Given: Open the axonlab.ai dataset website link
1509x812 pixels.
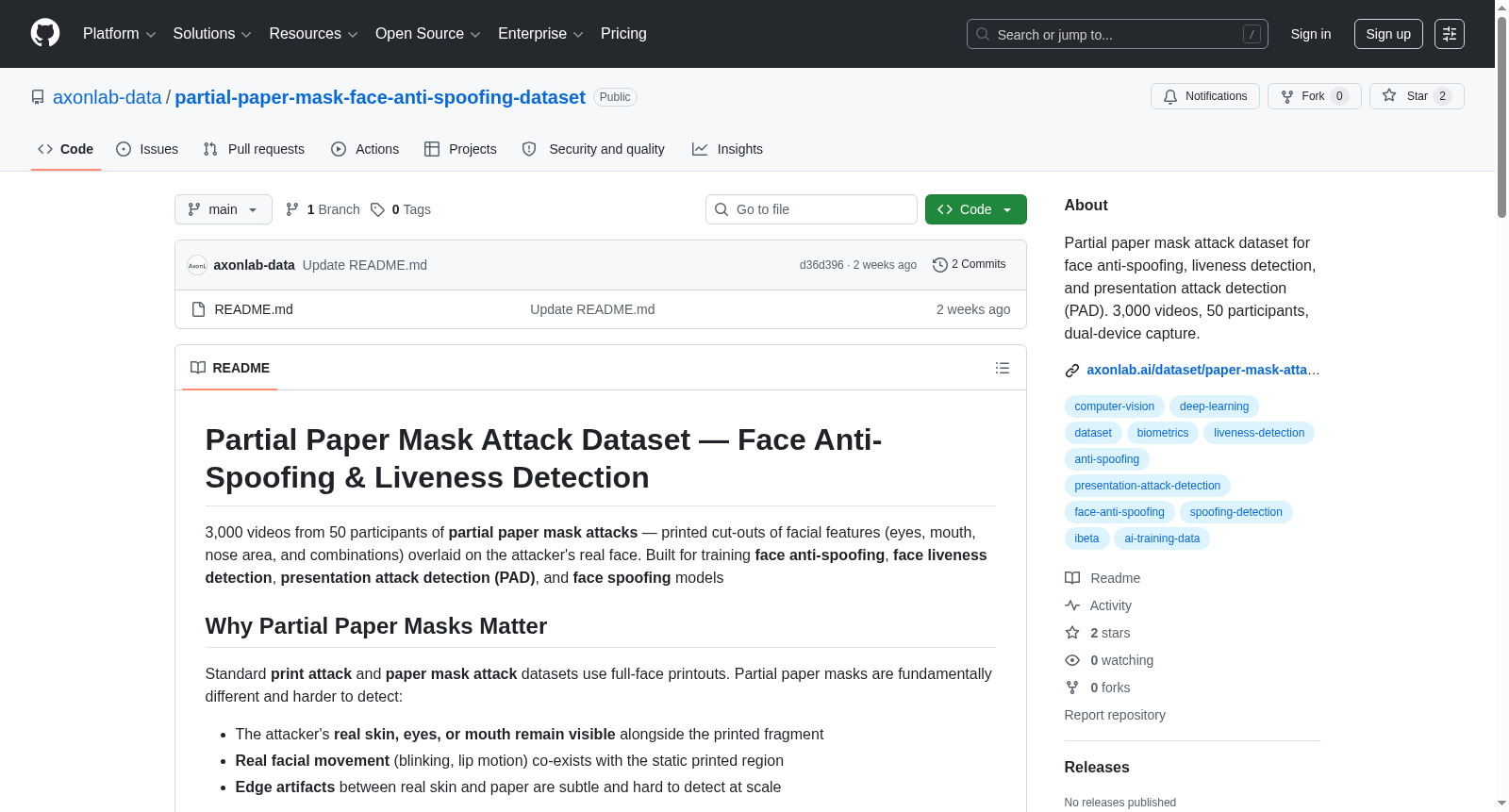Looking at the screenshot, I should [1202, 370].
